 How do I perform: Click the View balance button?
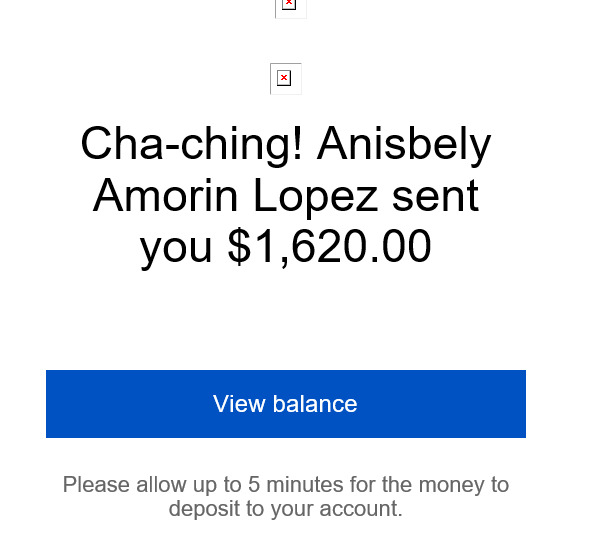pos(286,404)
